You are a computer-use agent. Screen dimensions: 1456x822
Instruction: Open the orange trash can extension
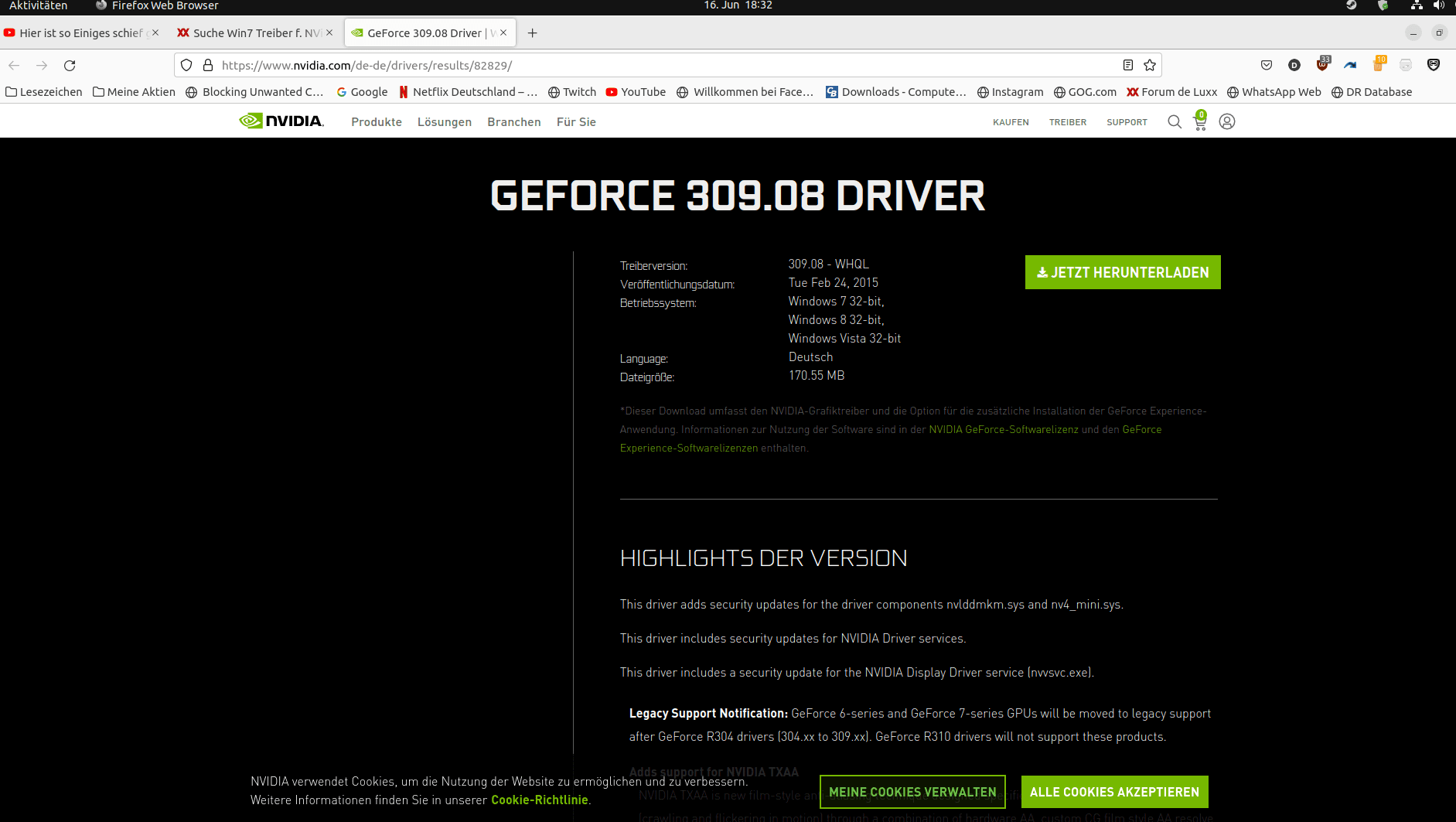pyautogui.click(x=1379, y=64)
